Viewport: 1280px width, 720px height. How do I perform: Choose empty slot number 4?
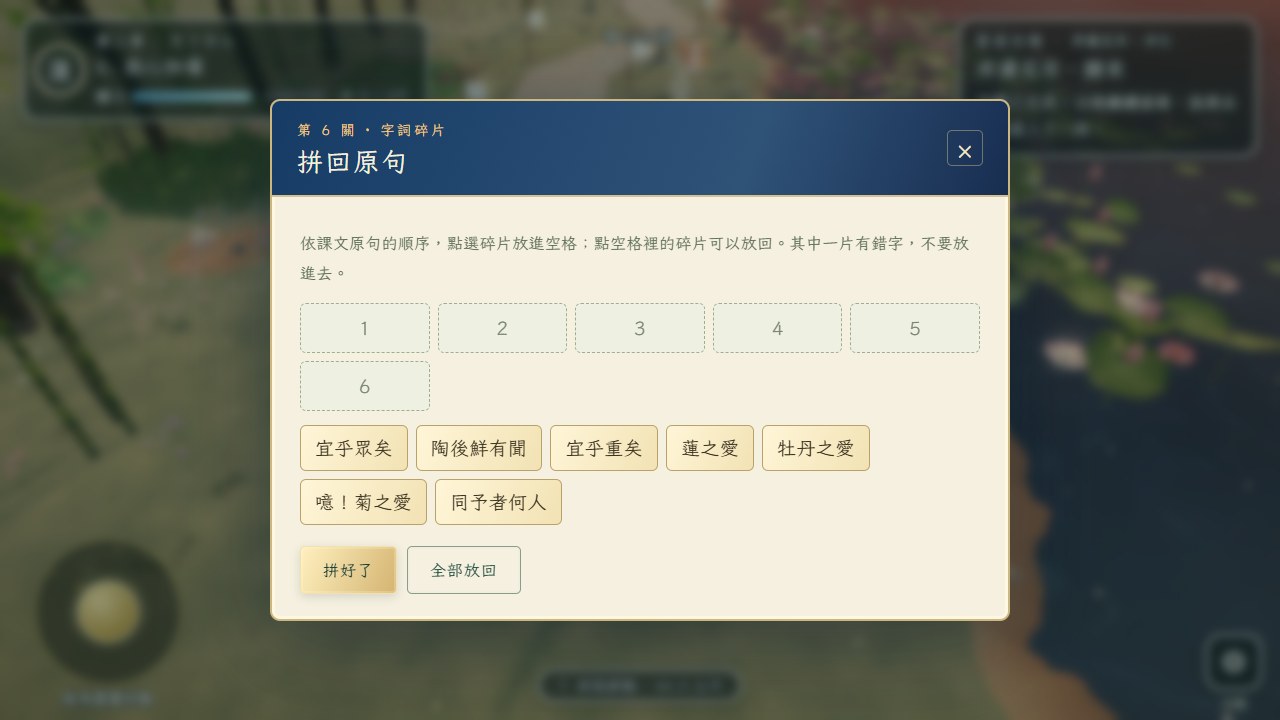pyautogui.click(x=777, y=328)
